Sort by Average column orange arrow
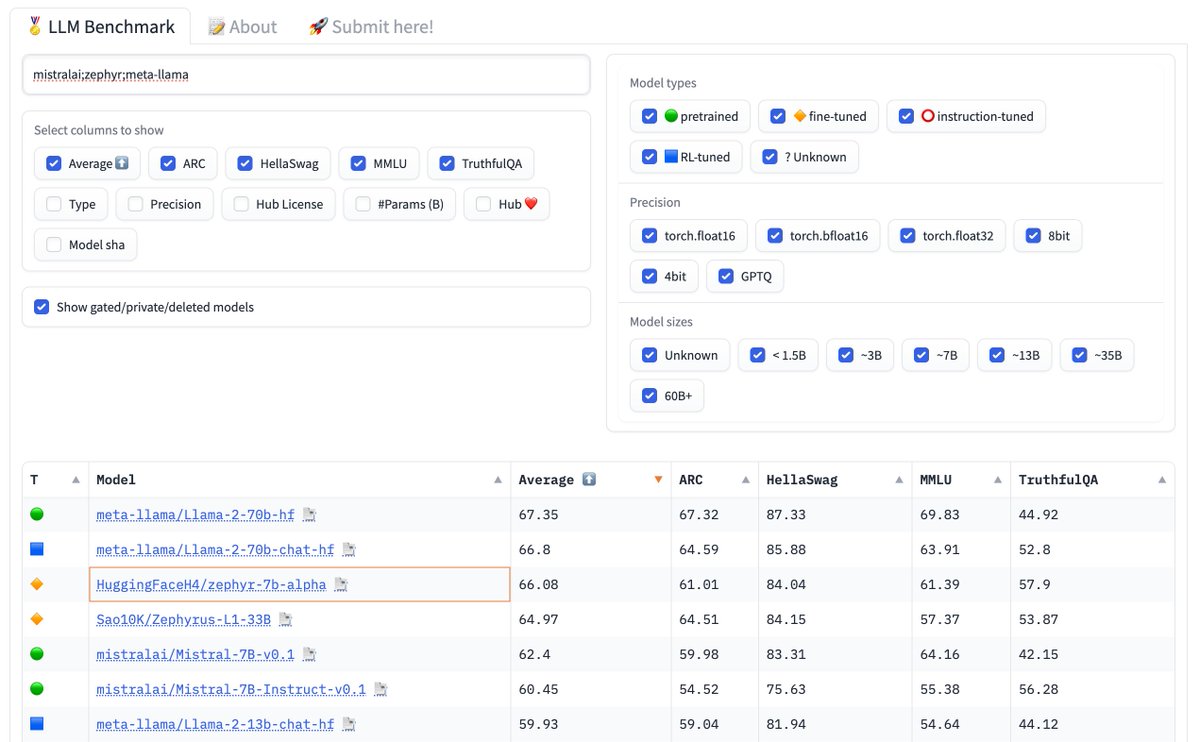 pos(658,481)
